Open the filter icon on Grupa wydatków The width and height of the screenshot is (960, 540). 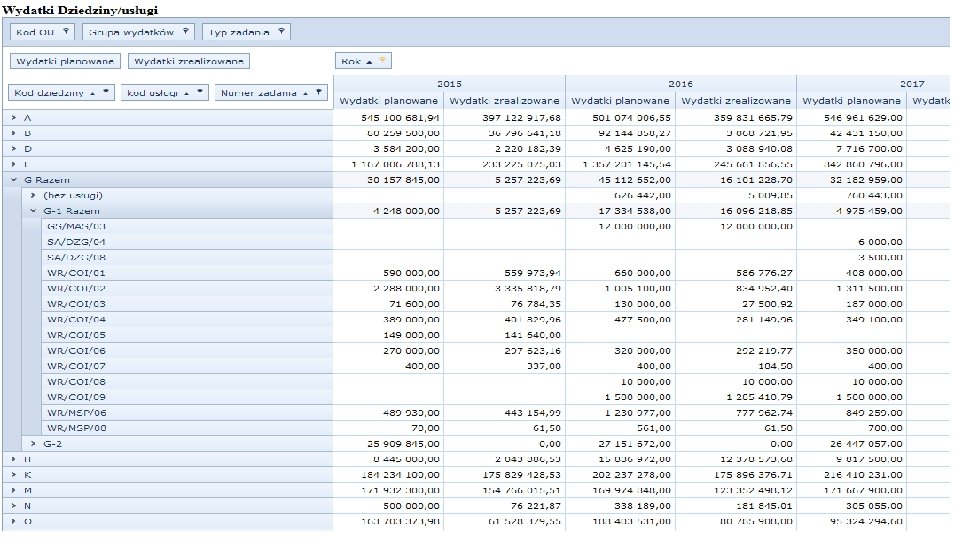186,31
